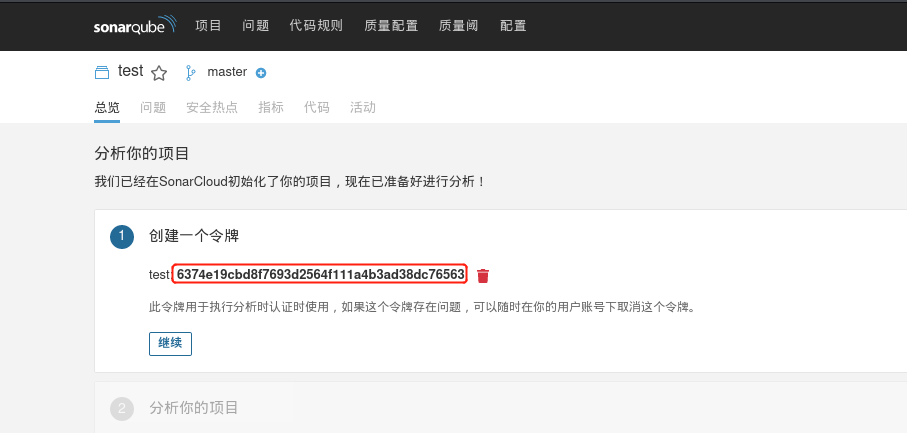Switch to the 活动 tab
This screenshot has height=433, width=907.
tap(363, 108)
